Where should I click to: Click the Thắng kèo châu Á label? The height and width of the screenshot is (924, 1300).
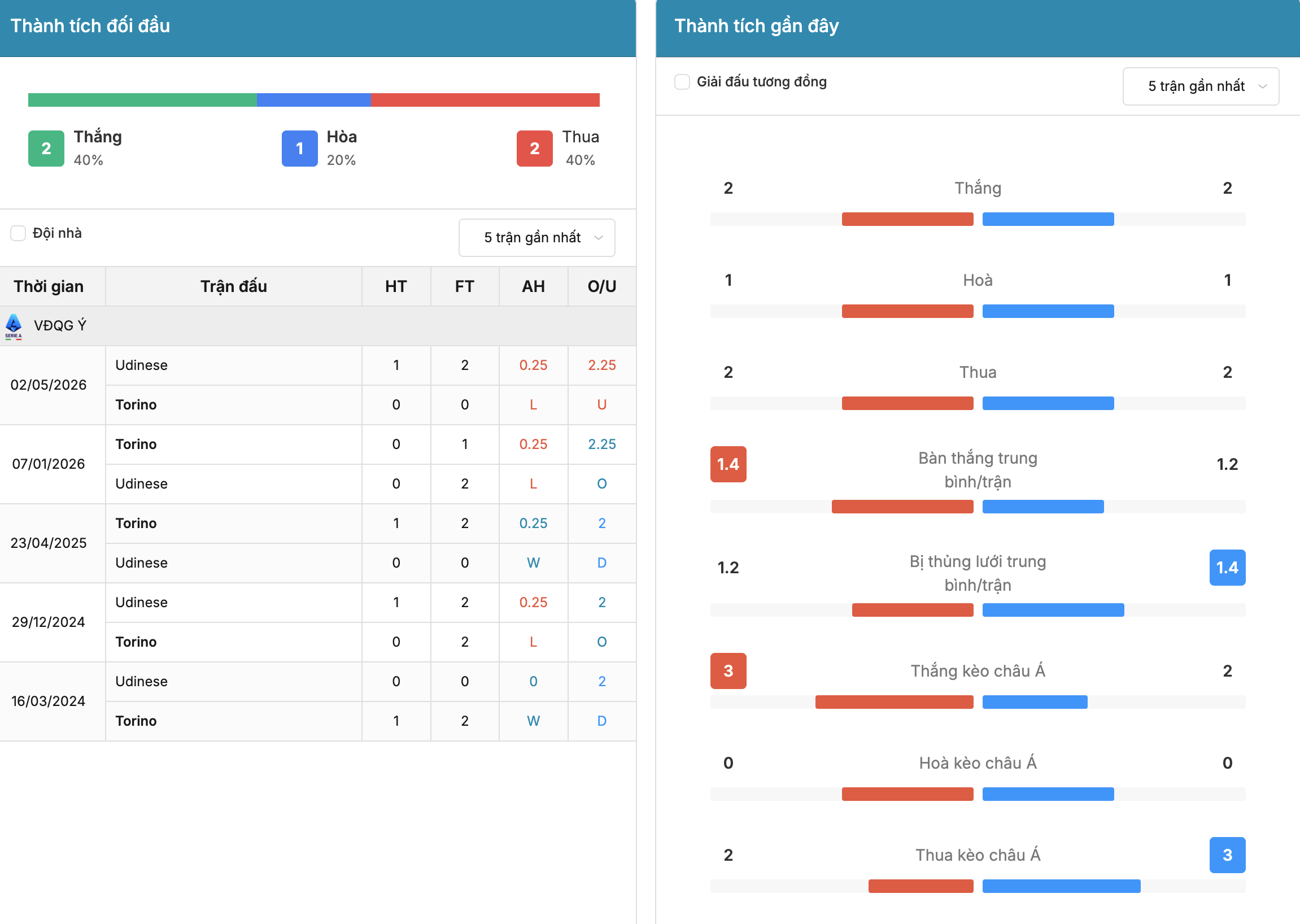[x=978, y=672]
